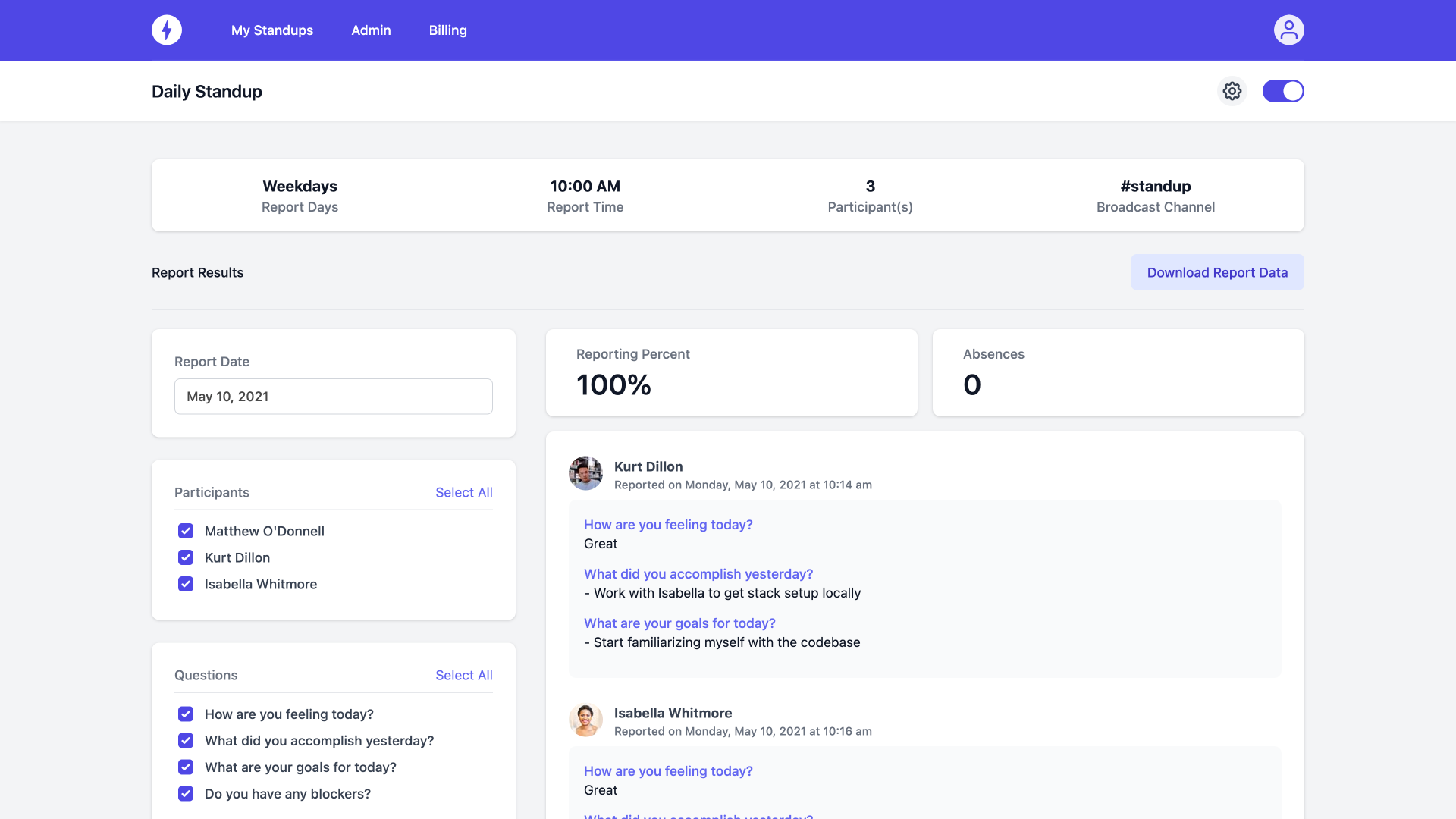Open the Admin section
This screenshot has height=819, width=1456.
point(371,30)
